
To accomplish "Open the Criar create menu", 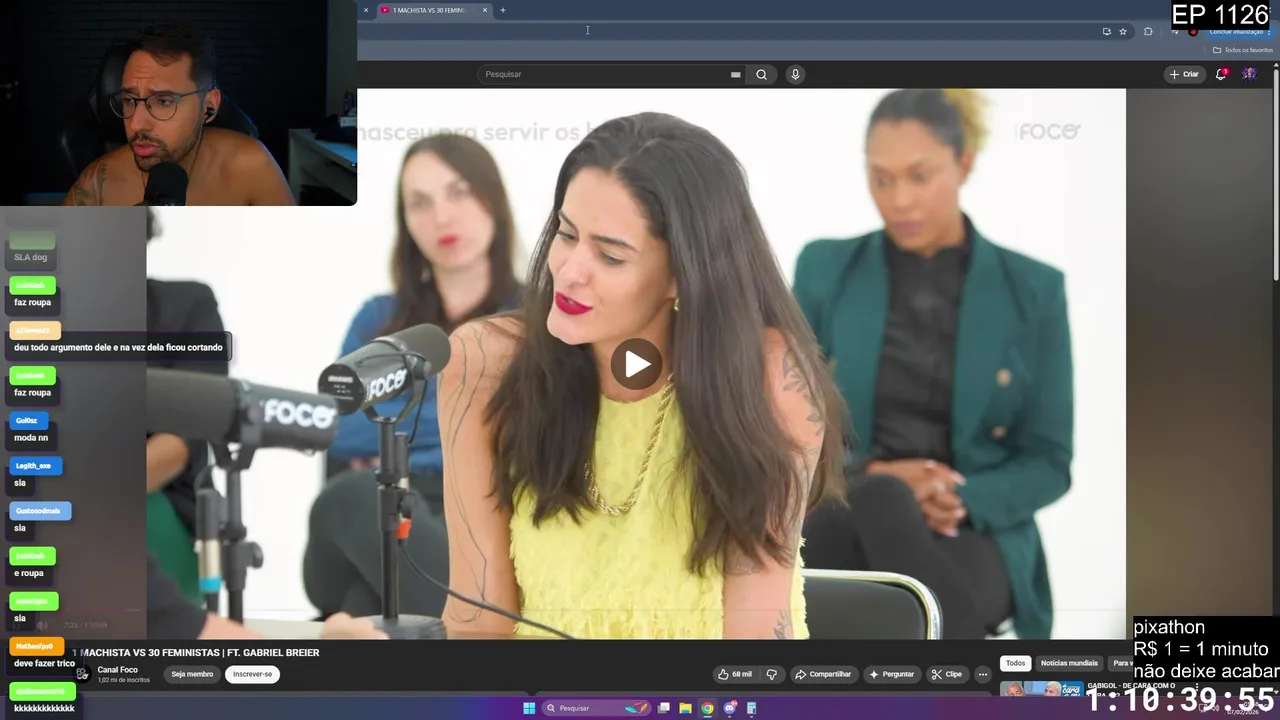I will tap(1183, 74).
